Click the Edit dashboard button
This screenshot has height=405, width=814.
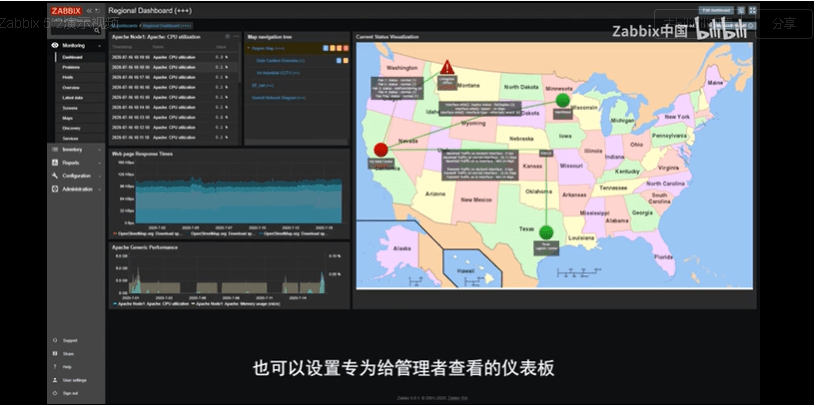(x=716, y=10)
